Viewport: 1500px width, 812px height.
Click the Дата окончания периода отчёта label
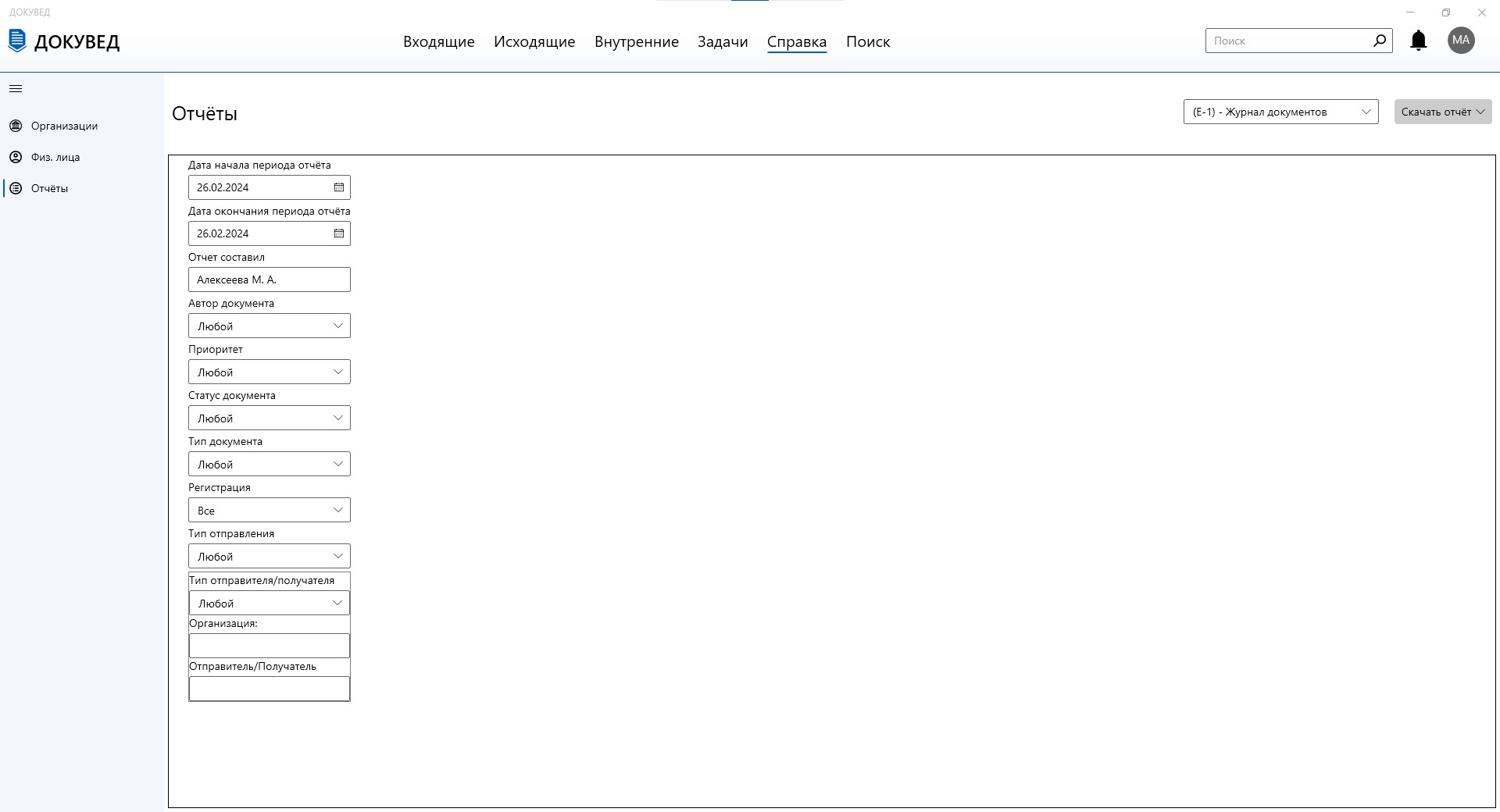[x=270, y=211]
